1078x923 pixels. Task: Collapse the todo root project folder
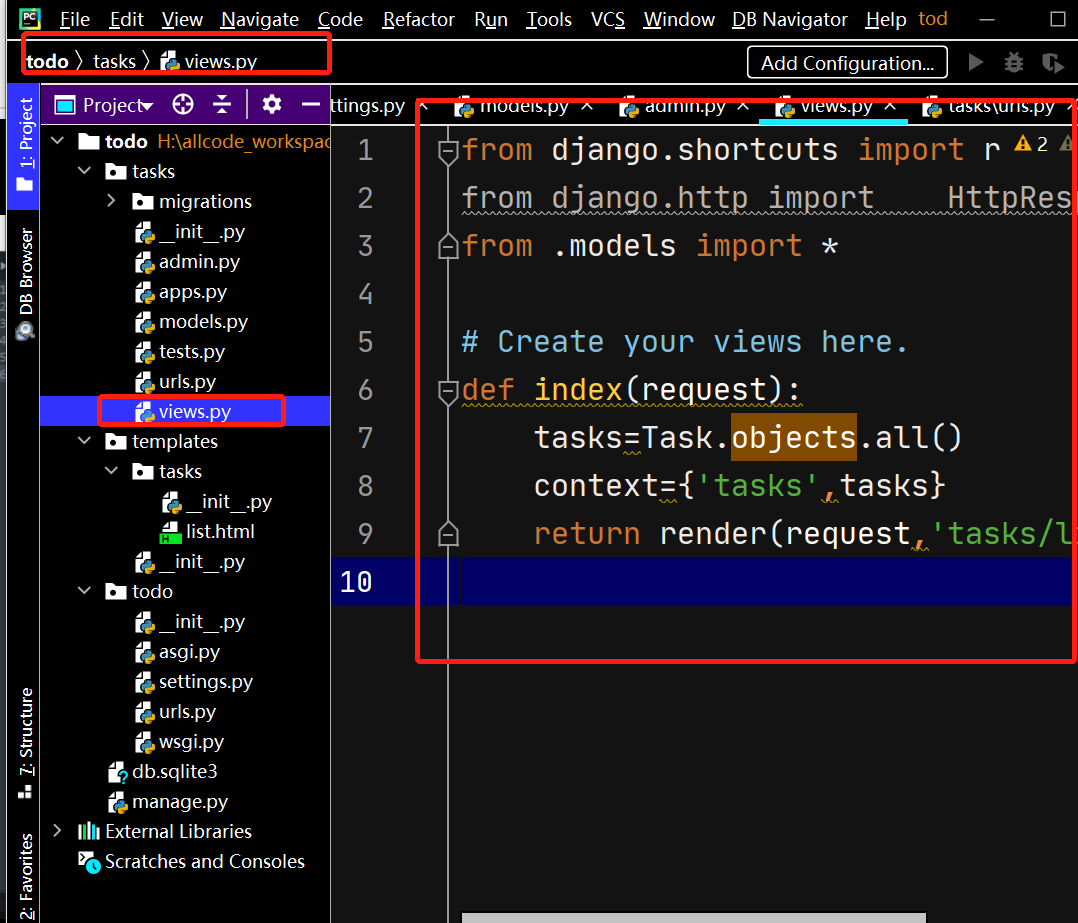point(58,141)
